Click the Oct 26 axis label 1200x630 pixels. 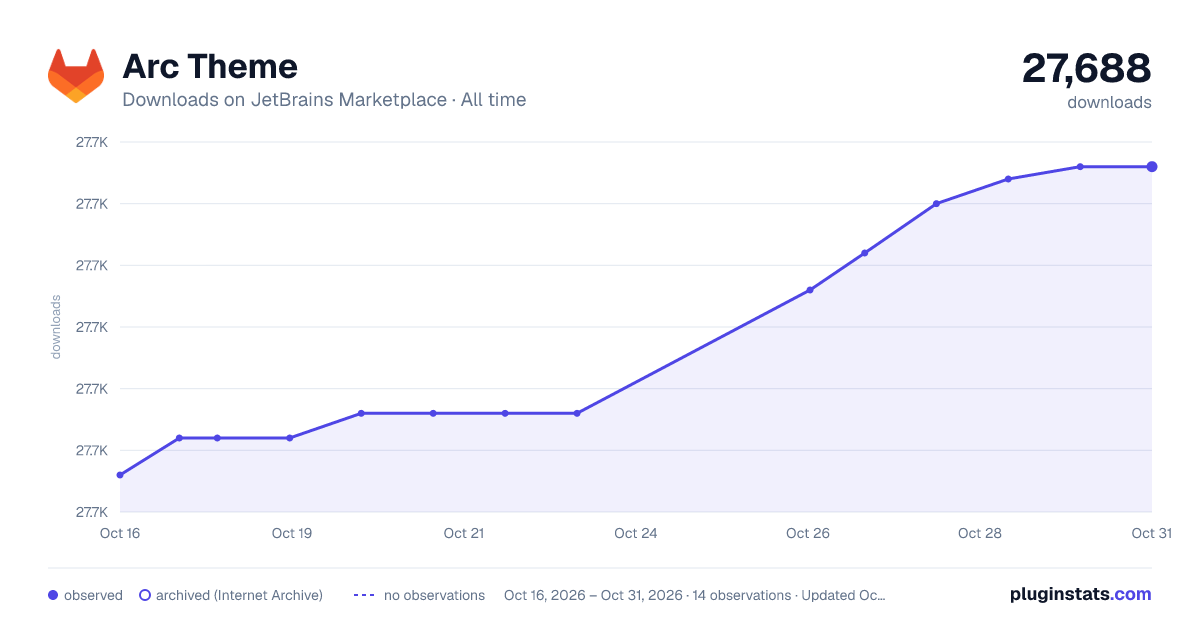808,533
